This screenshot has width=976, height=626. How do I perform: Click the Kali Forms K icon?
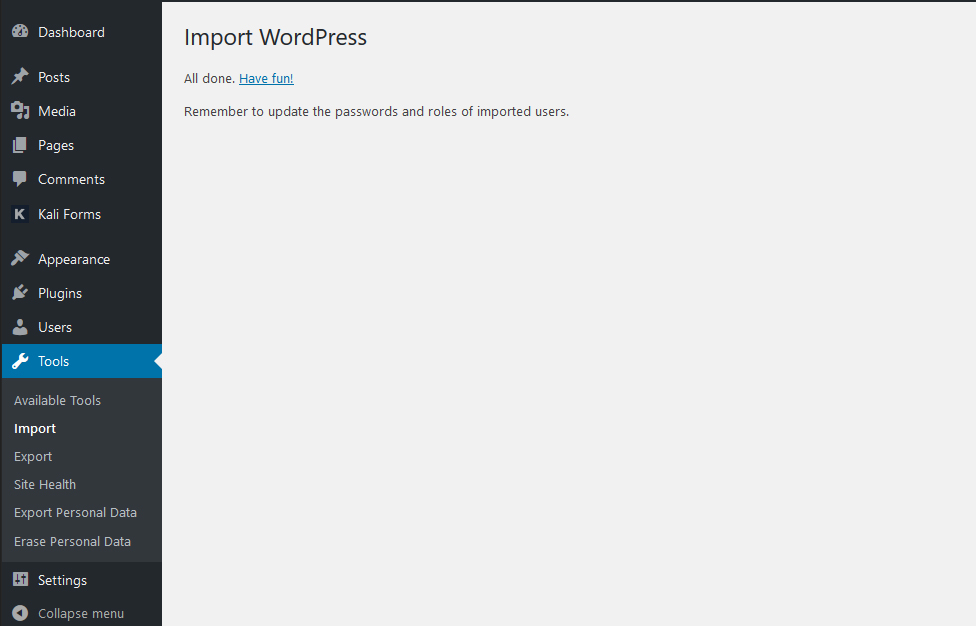20,214
